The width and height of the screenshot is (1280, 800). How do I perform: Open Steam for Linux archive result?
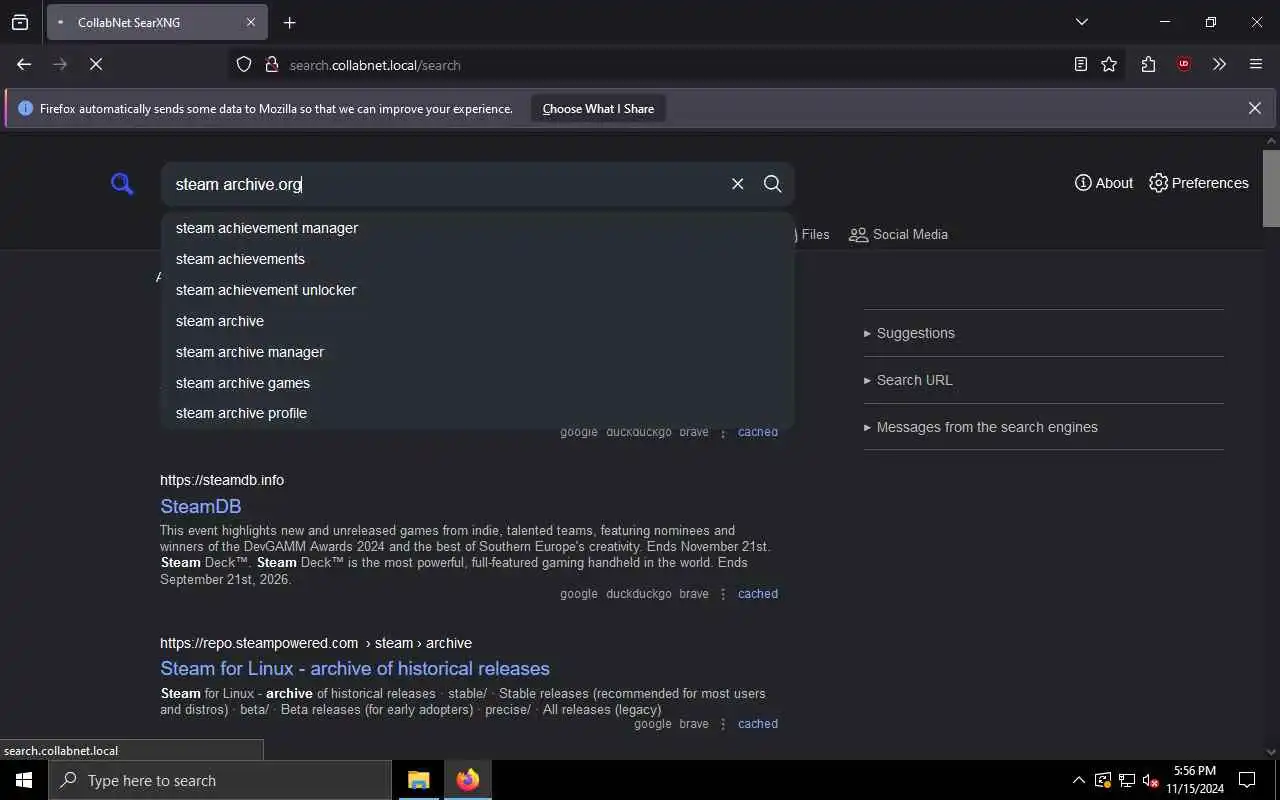tap(355, 668)
